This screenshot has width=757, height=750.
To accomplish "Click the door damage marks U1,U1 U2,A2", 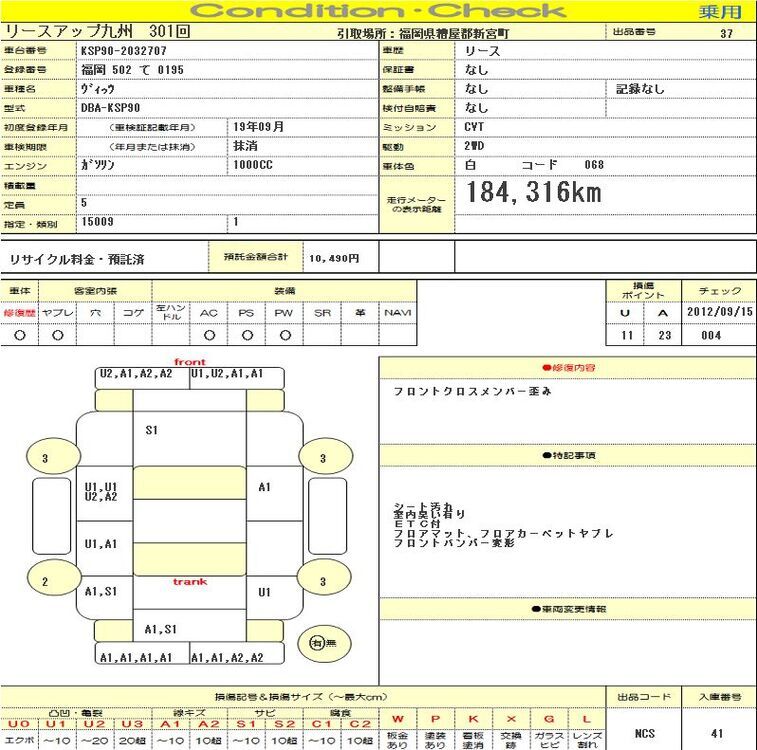I will tap(101, 492).
